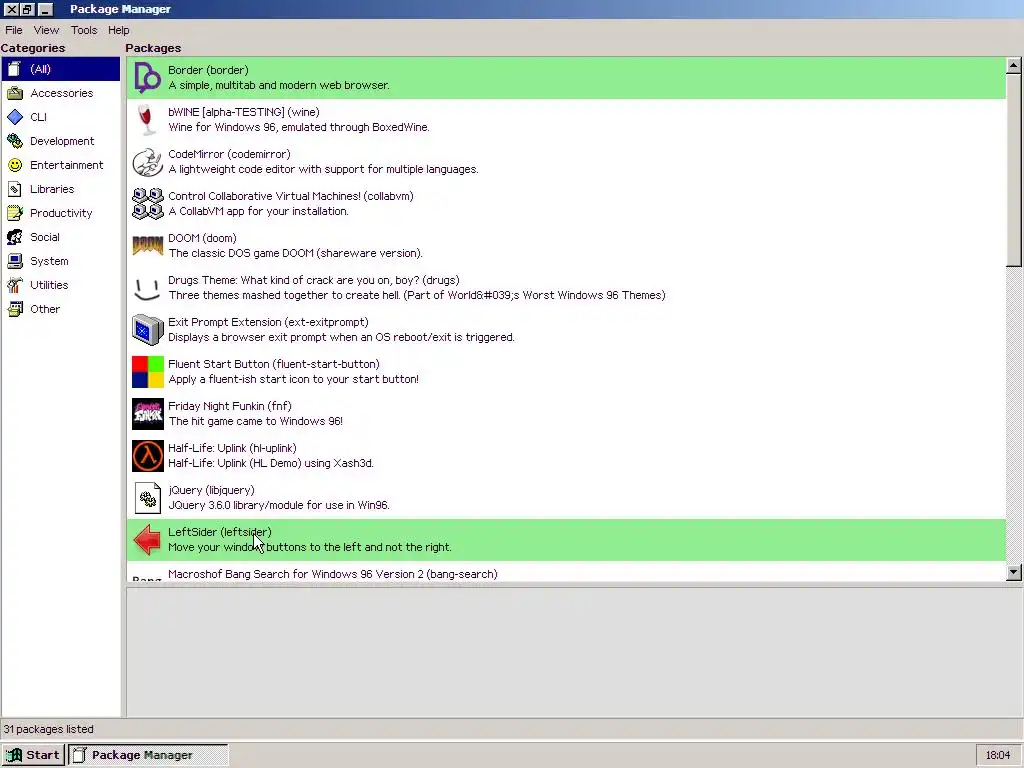Click the Exit Prompt Extension monitor icon

(148, 330)
